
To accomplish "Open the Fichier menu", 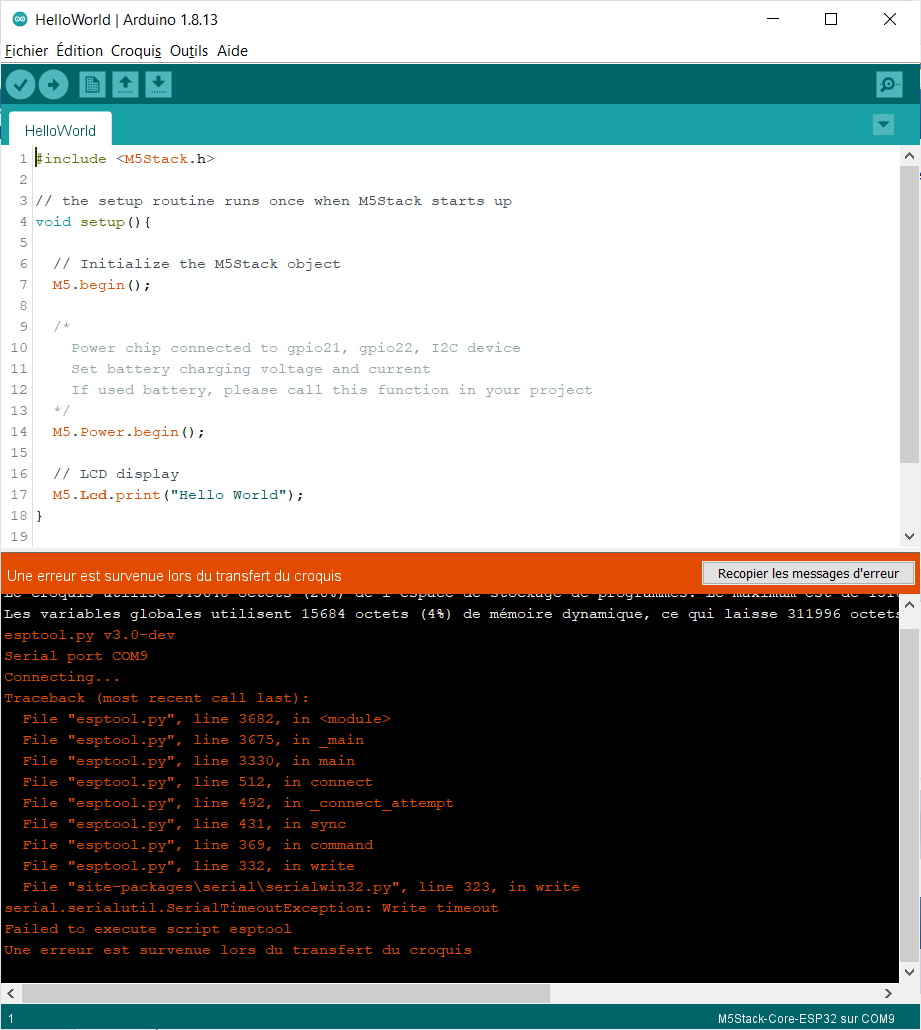I will (x=26, y=51).
